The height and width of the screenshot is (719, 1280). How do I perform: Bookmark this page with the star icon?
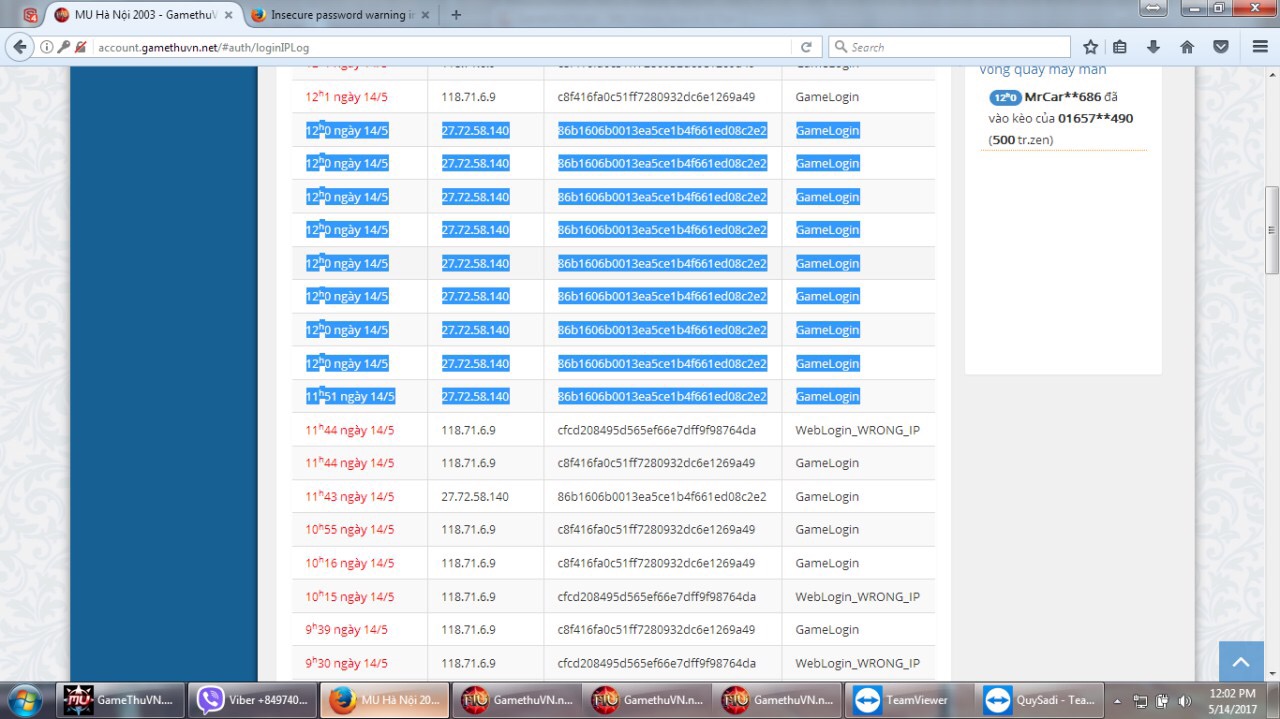click(x=1090, y=47)
